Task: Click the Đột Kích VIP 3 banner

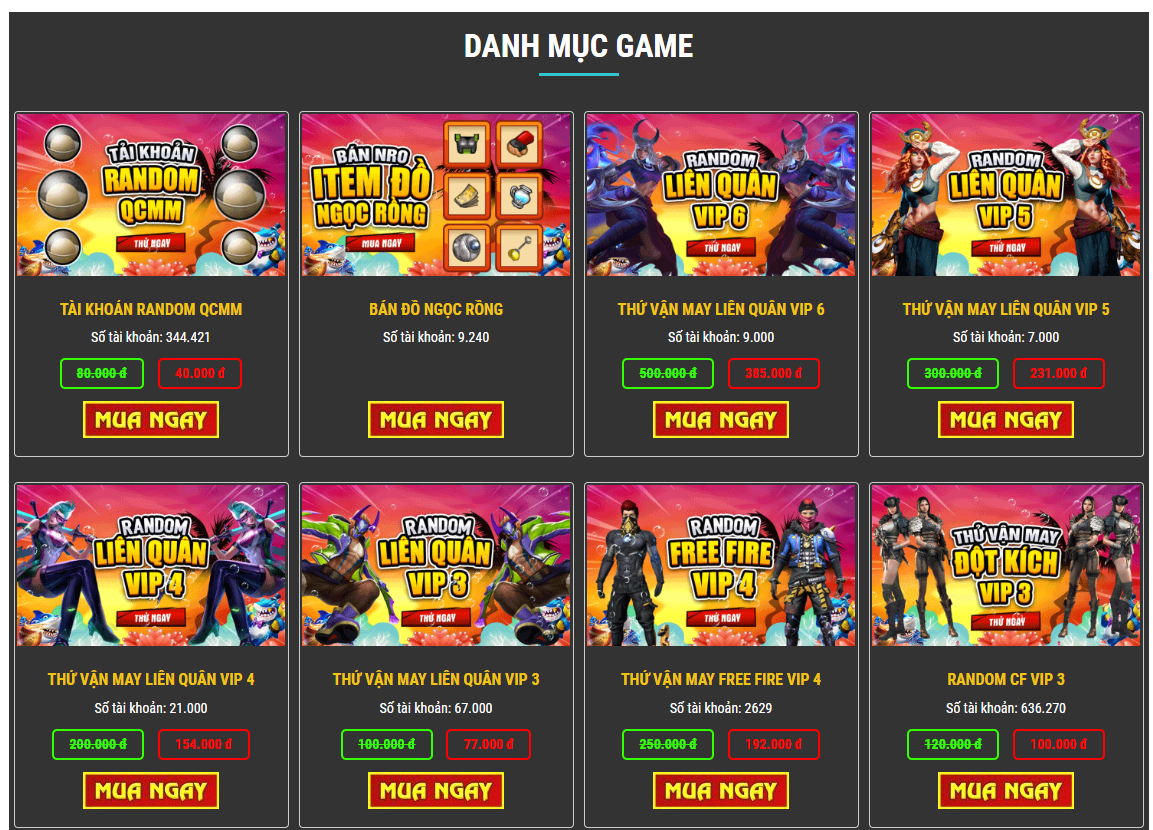Action: (1006, 565)
